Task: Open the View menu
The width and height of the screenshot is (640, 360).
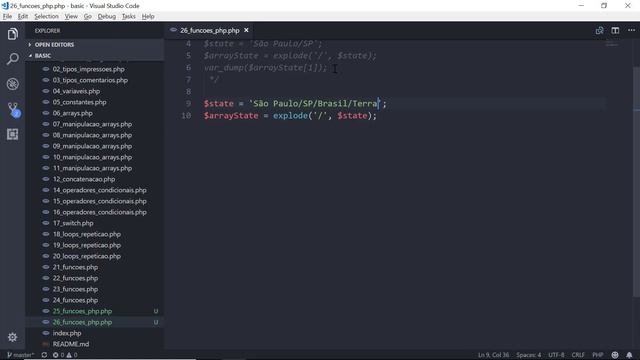Action: (x=71, y=16)
